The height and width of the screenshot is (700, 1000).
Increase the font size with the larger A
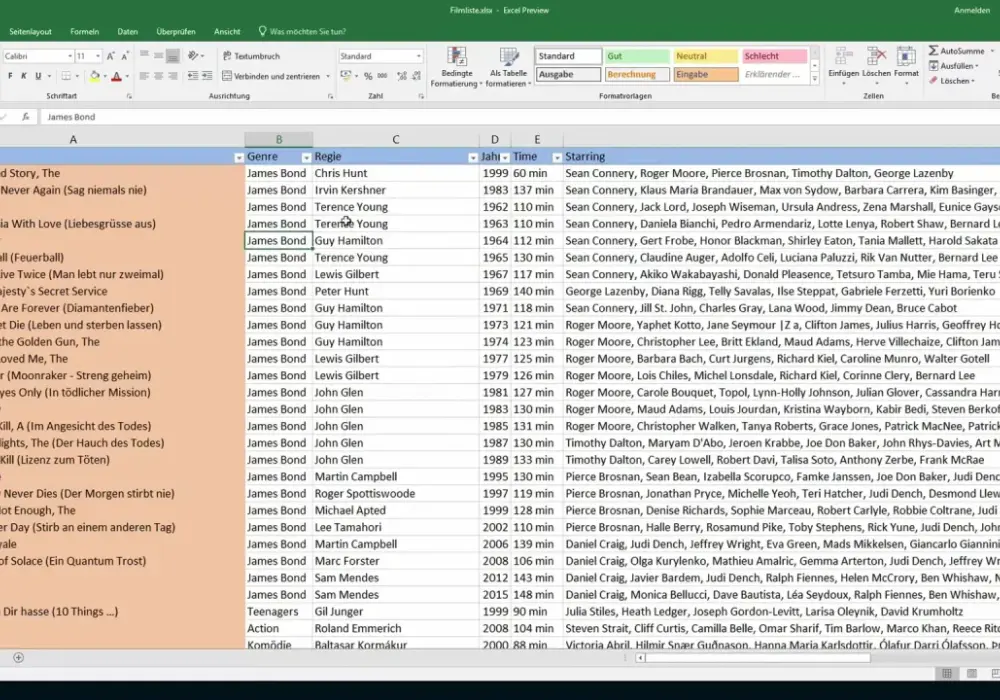[x=111, y=56]
